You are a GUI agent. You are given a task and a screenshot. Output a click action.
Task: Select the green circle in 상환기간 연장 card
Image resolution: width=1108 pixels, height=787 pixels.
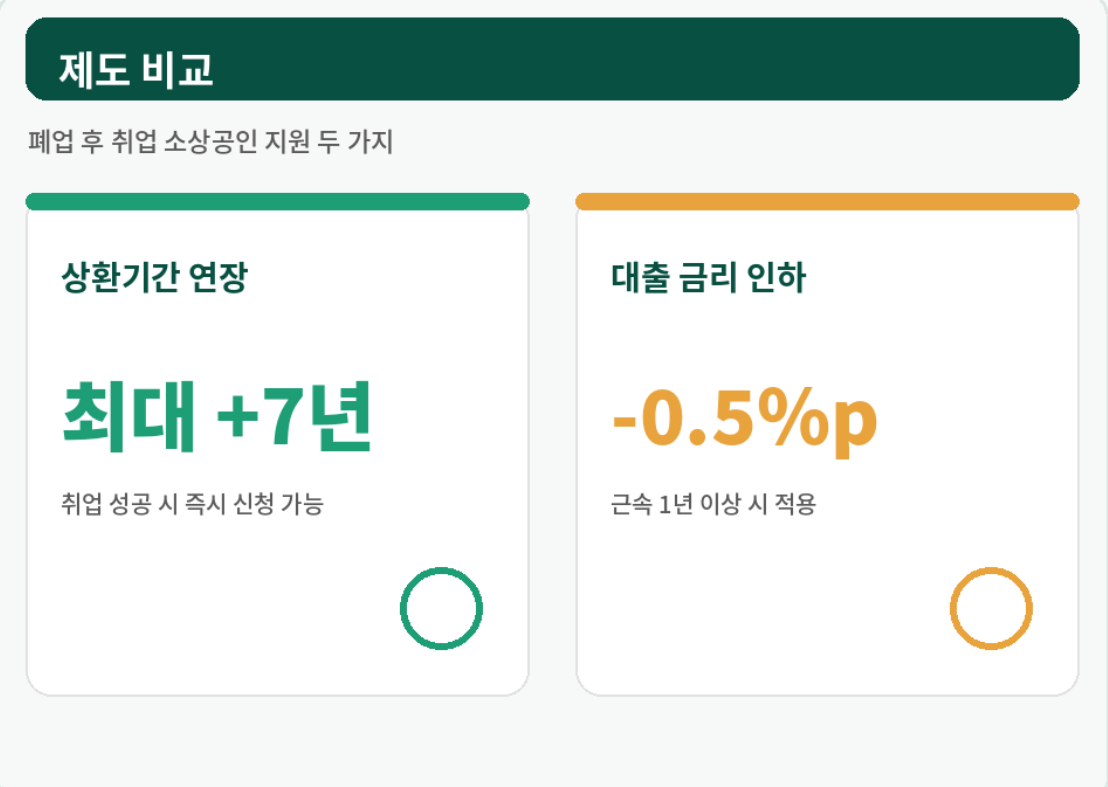click(441, 608)
